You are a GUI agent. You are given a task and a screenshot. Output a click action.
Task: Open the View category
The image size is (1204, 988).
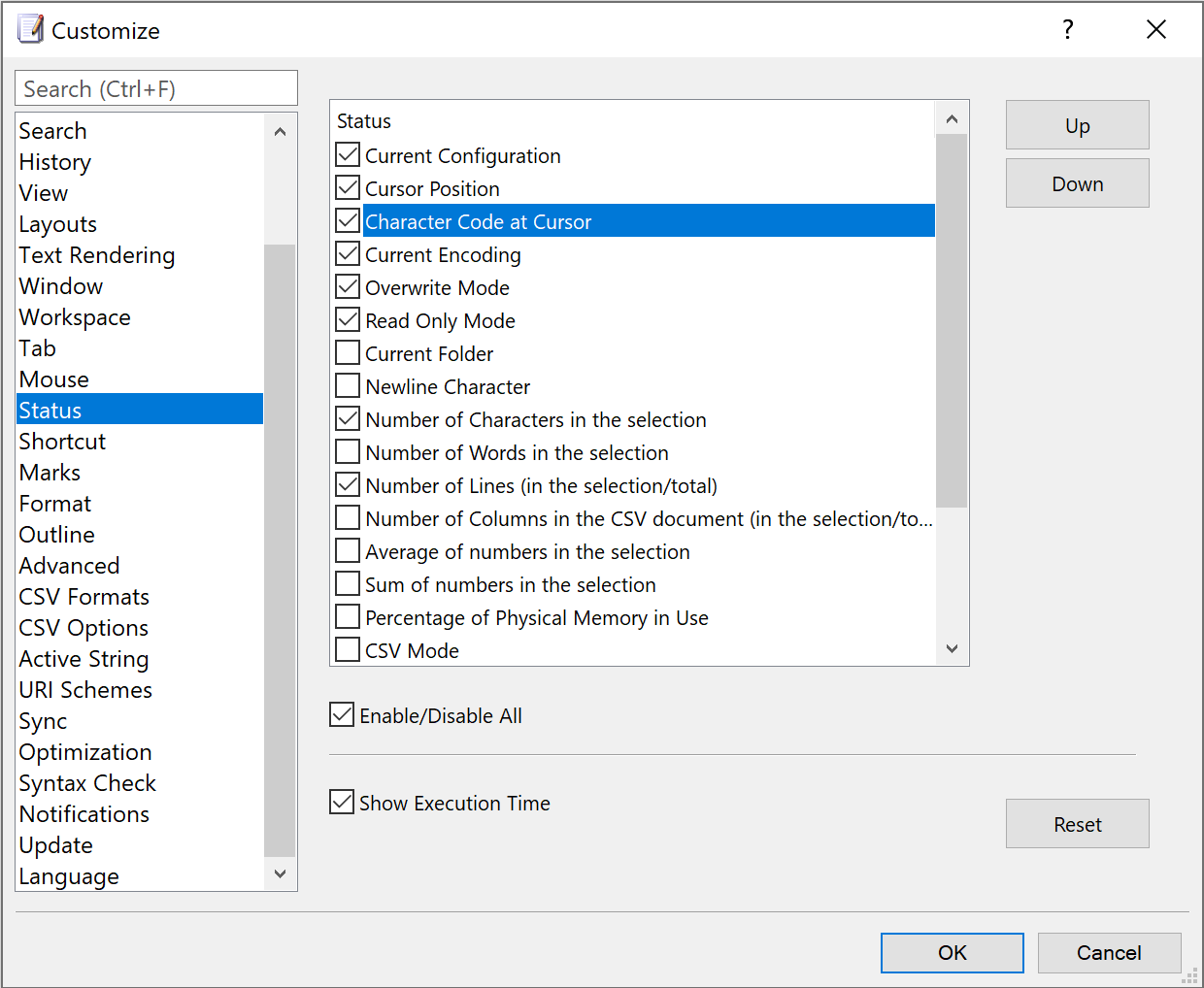tap(140, 193)
